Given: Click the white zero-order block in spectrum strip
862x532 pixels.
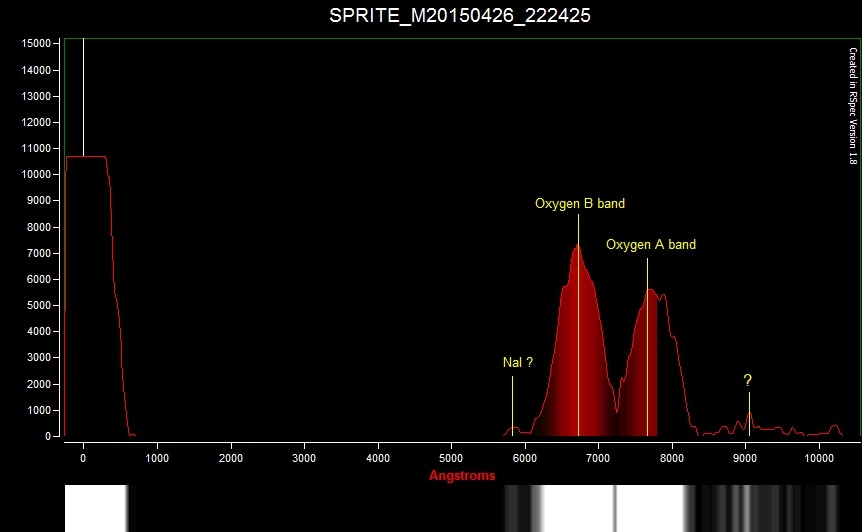Looking at the screenshot, I should (95, 508).
